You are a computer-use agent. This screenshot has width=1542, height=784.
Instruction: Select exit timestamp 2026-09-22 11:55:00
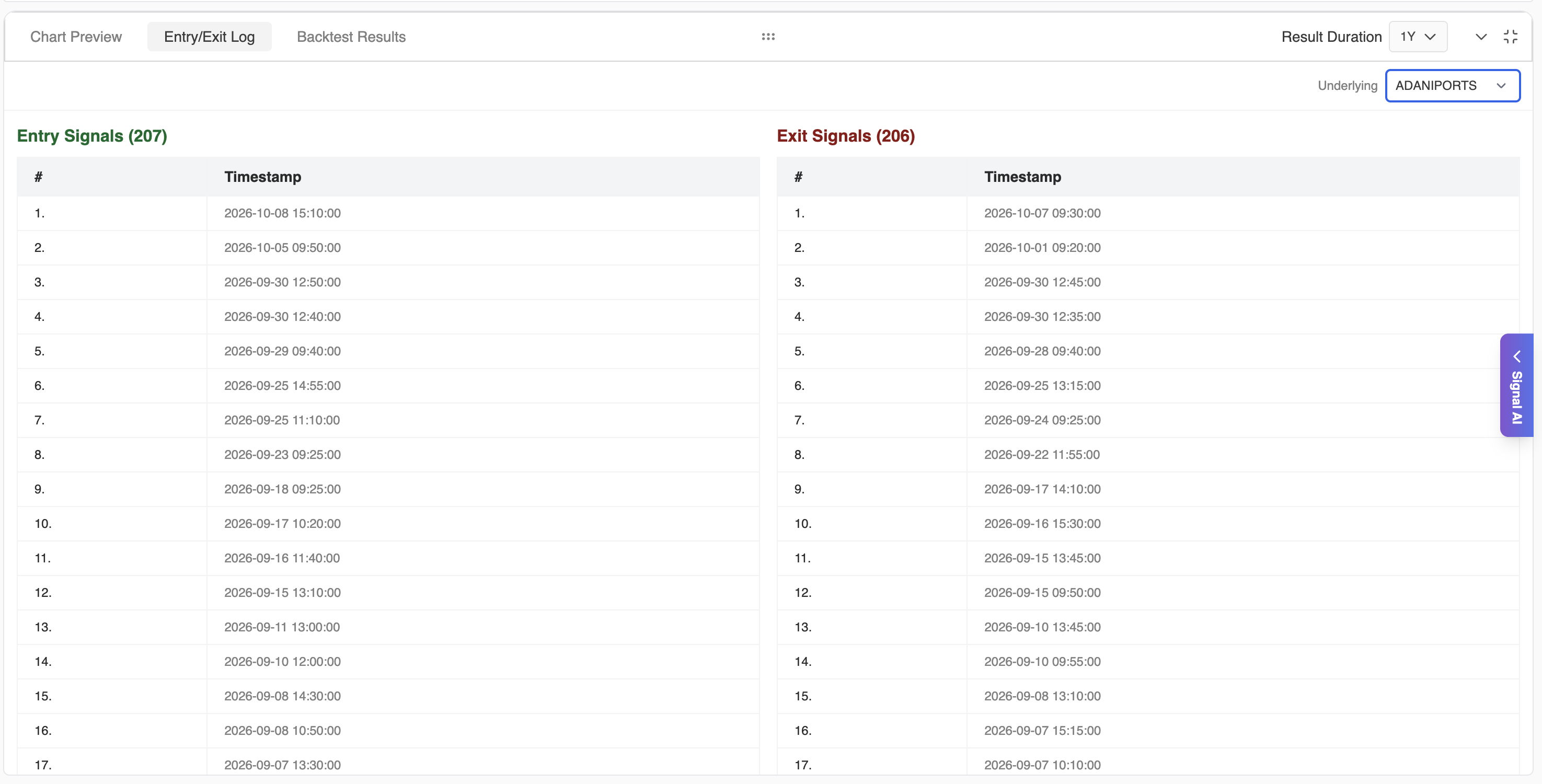pyautogui.click(x=1042, y=455)
